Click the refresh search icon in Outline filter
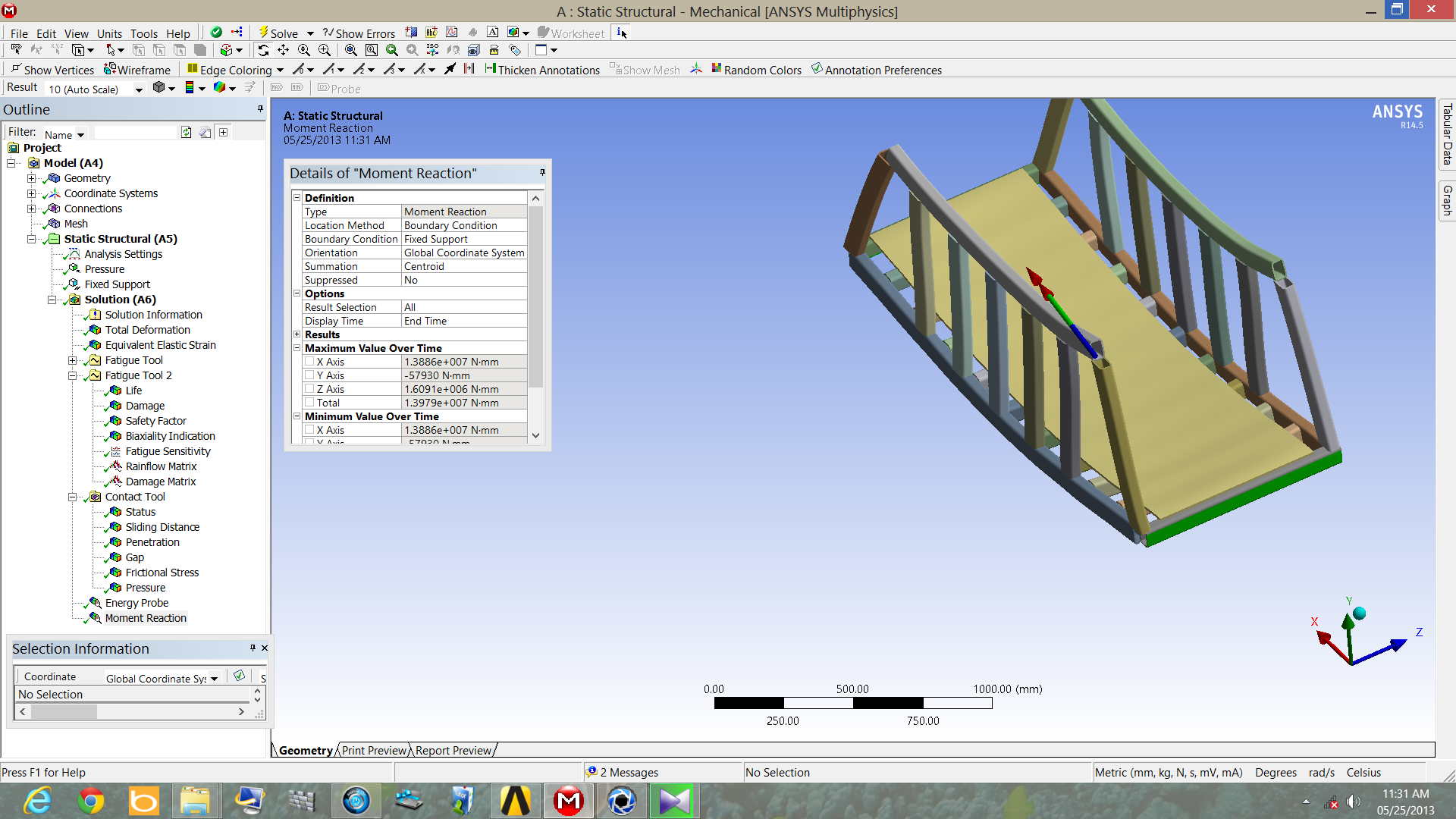 186,132
